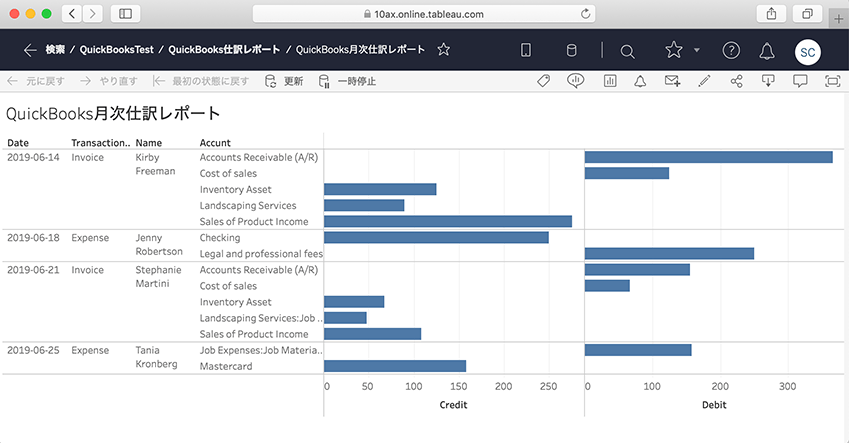Open Tableau search magnifier
This screenshot has width=849, height=443.
point(627,51)
